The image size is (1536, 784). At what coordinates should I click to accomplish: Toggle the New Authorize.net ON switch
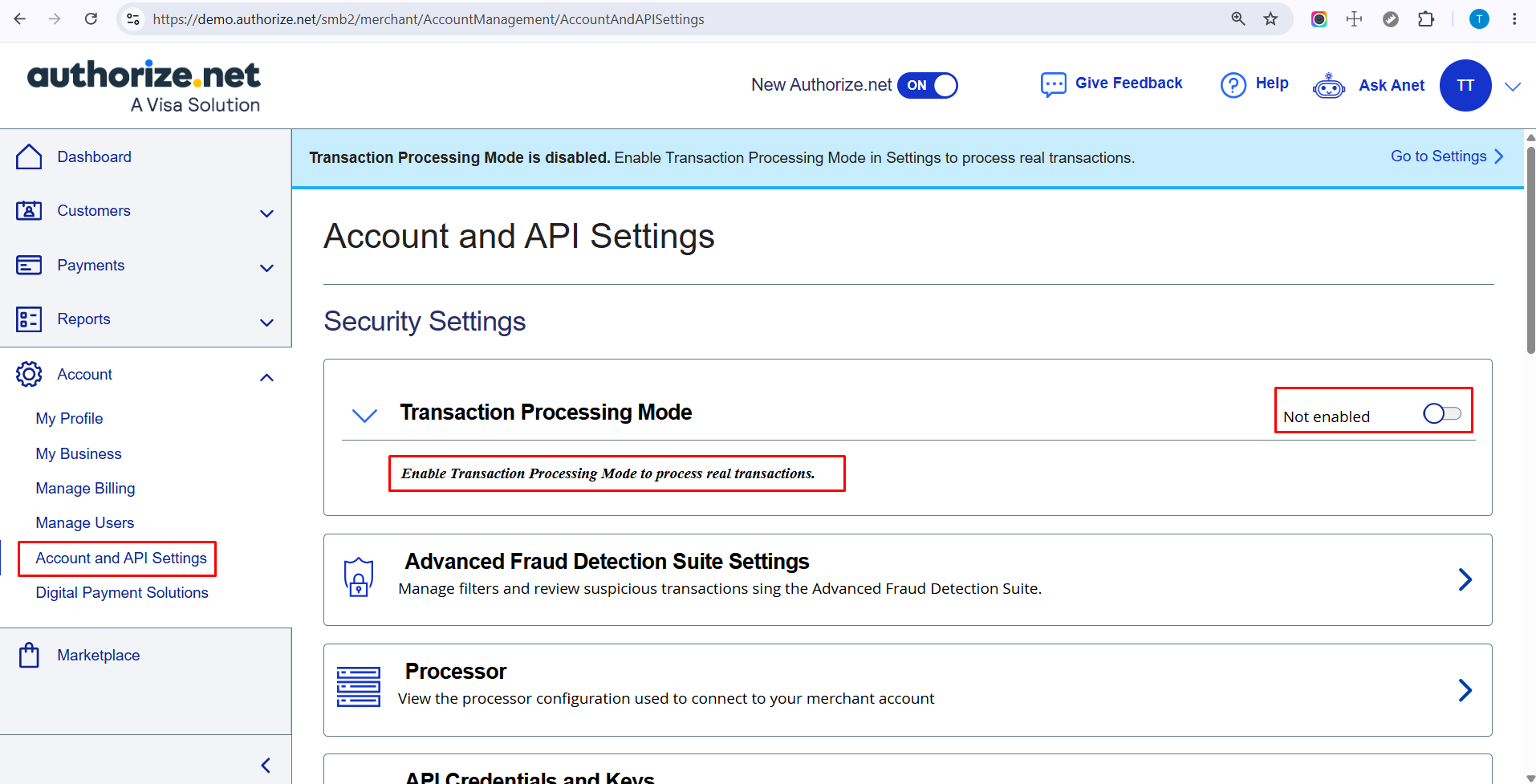pyautogui.click(x=927, y=85)
